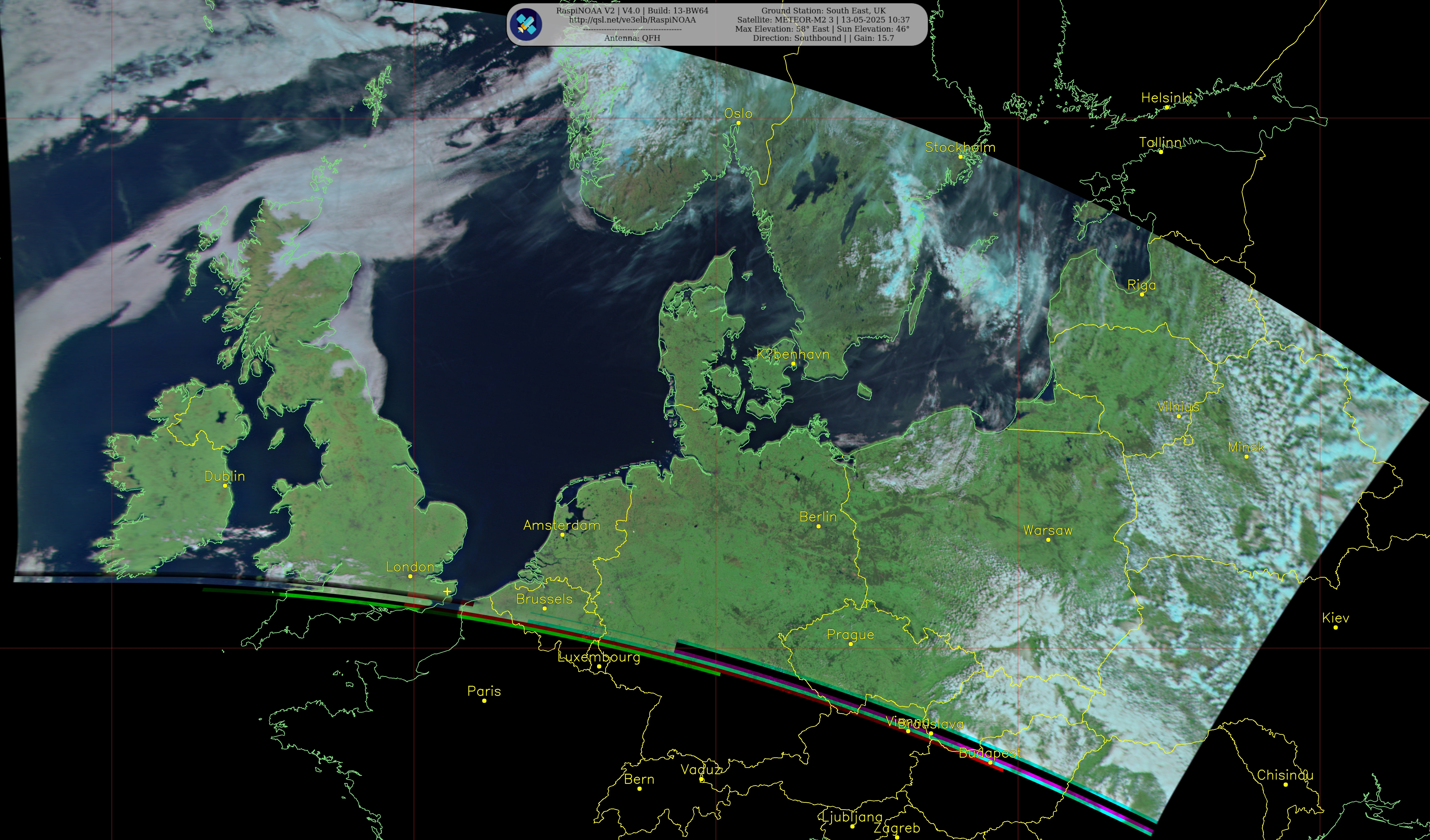
Task: Click the Ground Station South East UK text
Action: pyautogui.click(x=823, y=11)
